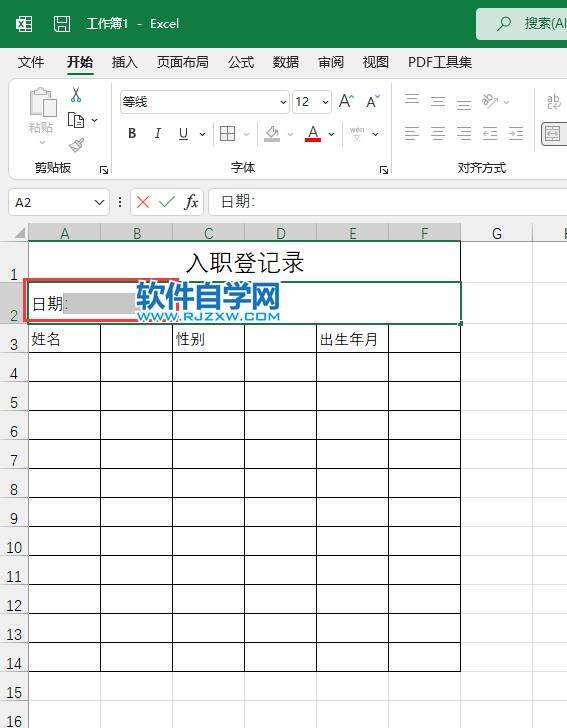Save the workbook using floppy disk icon
This screenshot has height=728, width=567.
[62, 23]
